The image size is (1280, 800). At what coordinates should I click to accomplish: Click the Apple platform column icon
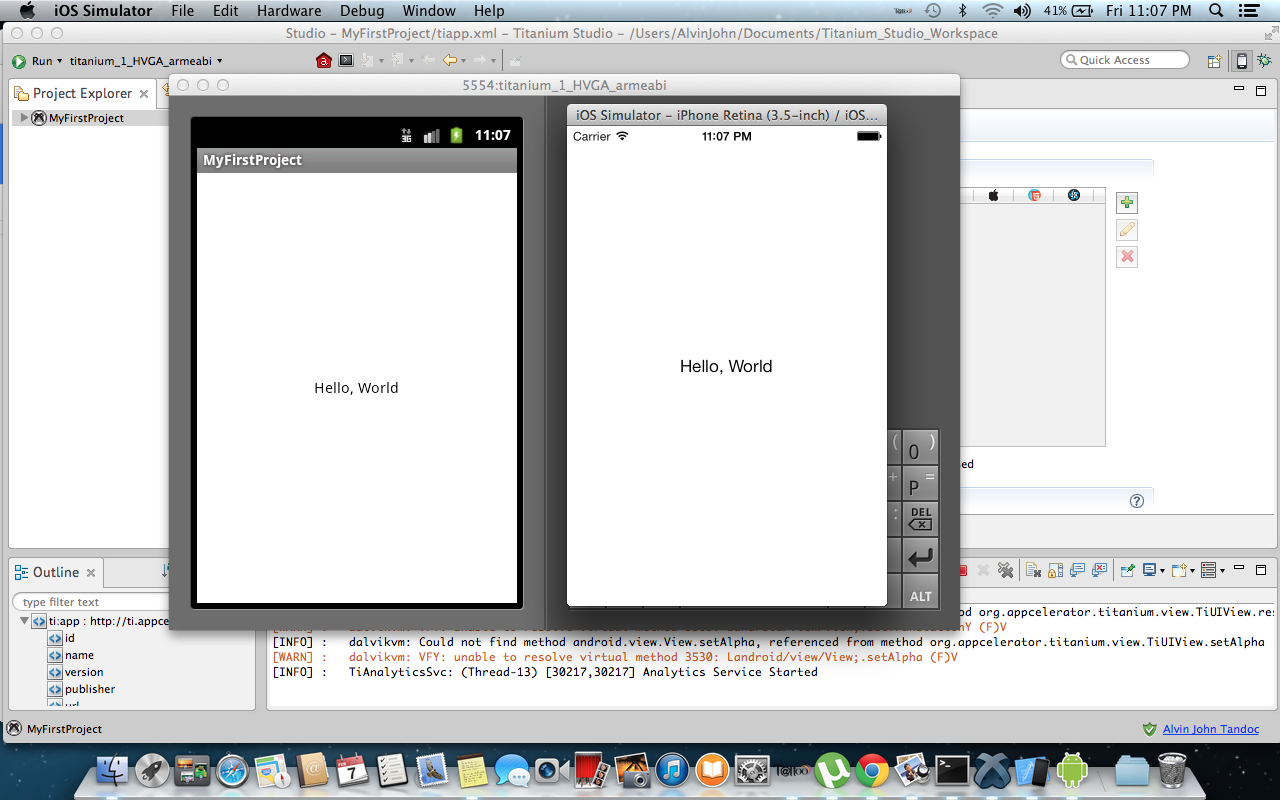(994, 196)
